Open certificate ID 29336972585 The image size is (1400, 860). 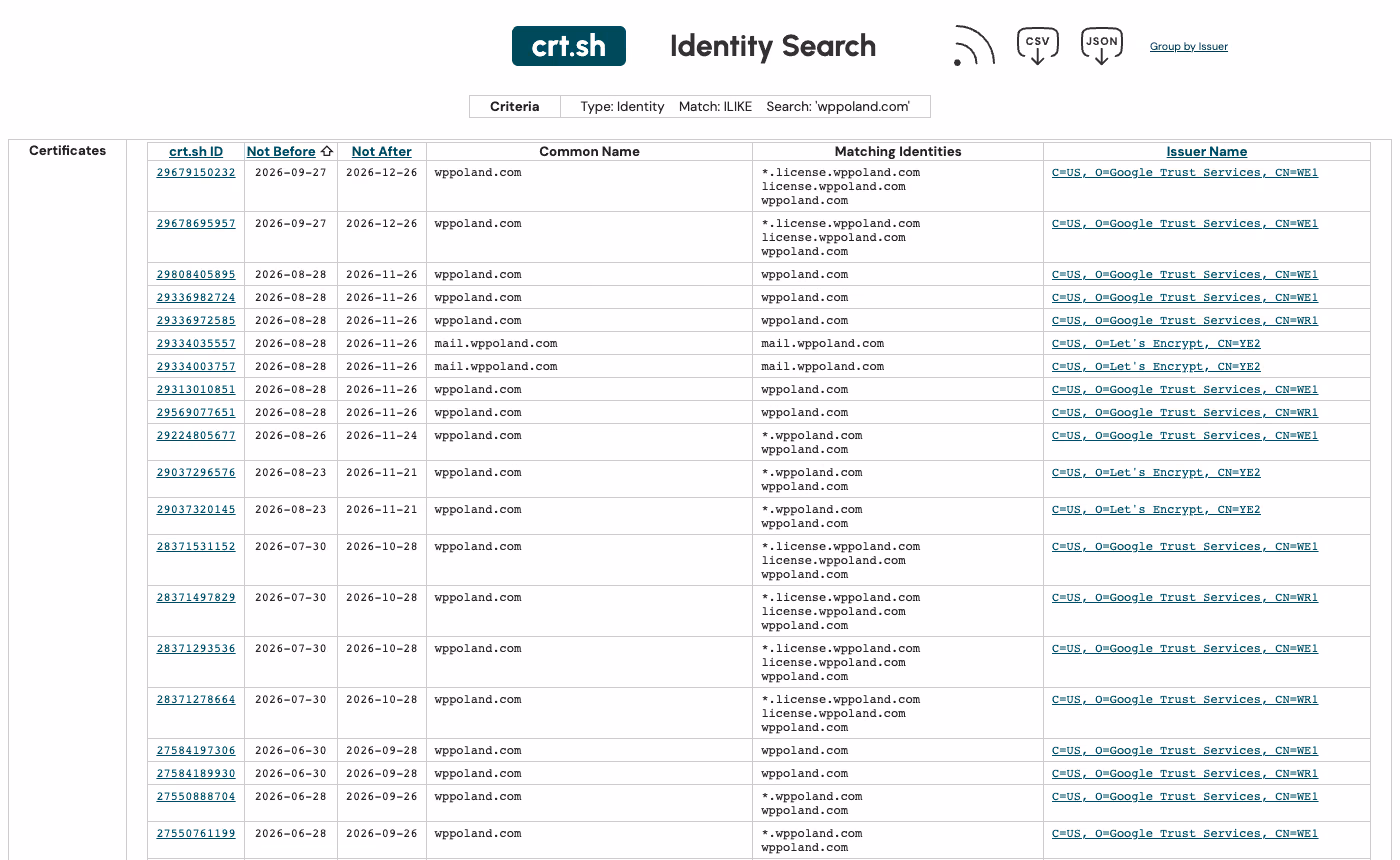coord(196,320)
